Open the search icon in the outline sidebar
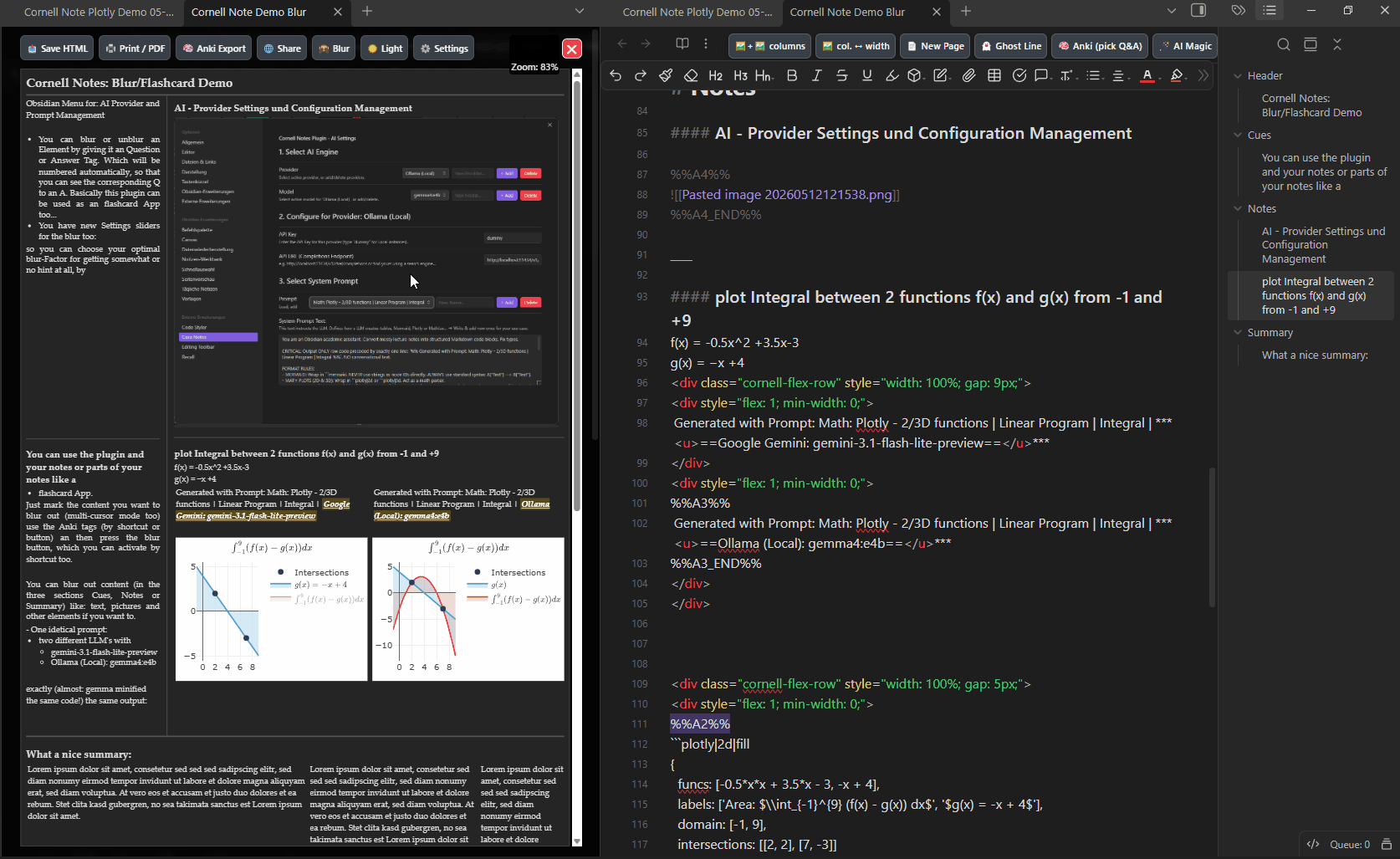 pos(1284,44)
